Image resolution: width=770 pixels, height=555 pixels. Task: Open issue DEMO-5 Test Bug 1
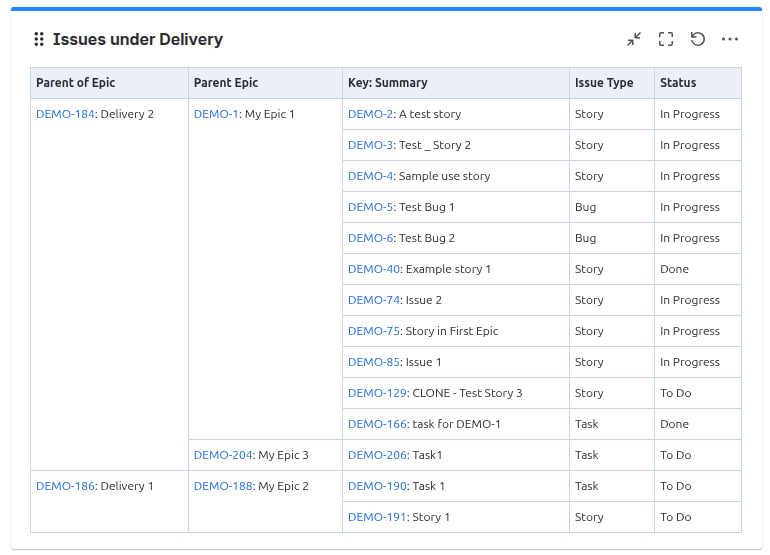tap(370, 207)
